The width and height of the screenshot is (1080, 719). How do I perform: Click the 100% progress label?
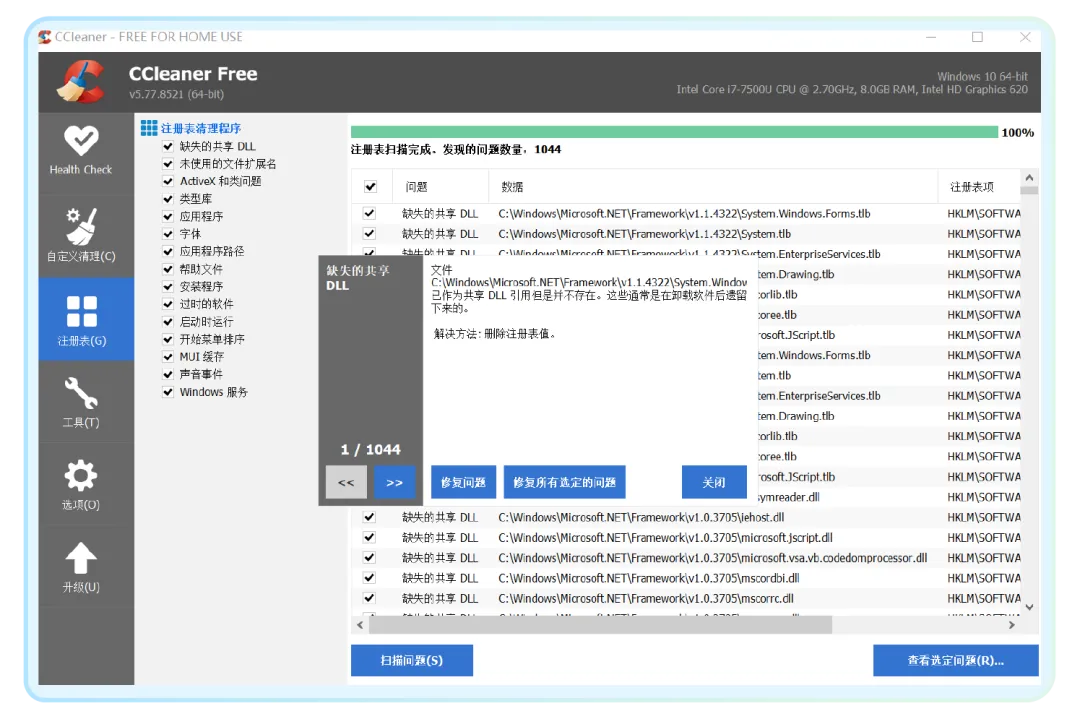(1017, 132)
